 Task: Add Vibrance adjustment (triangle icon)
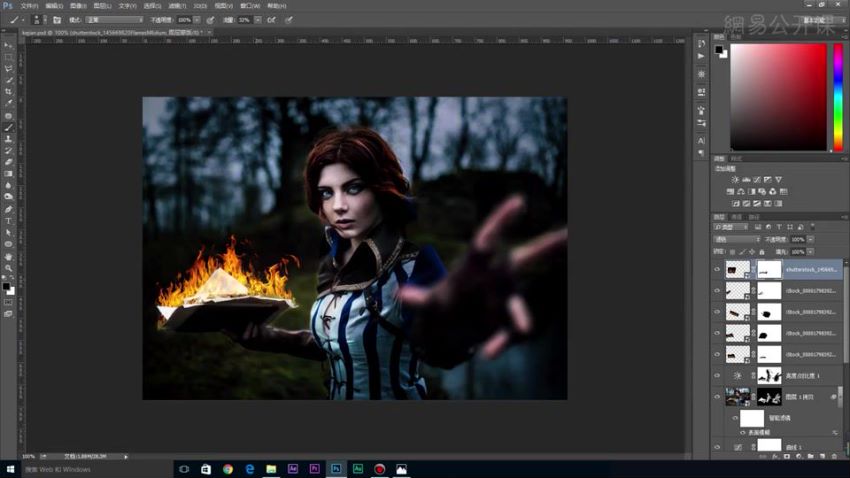[778, 180]
